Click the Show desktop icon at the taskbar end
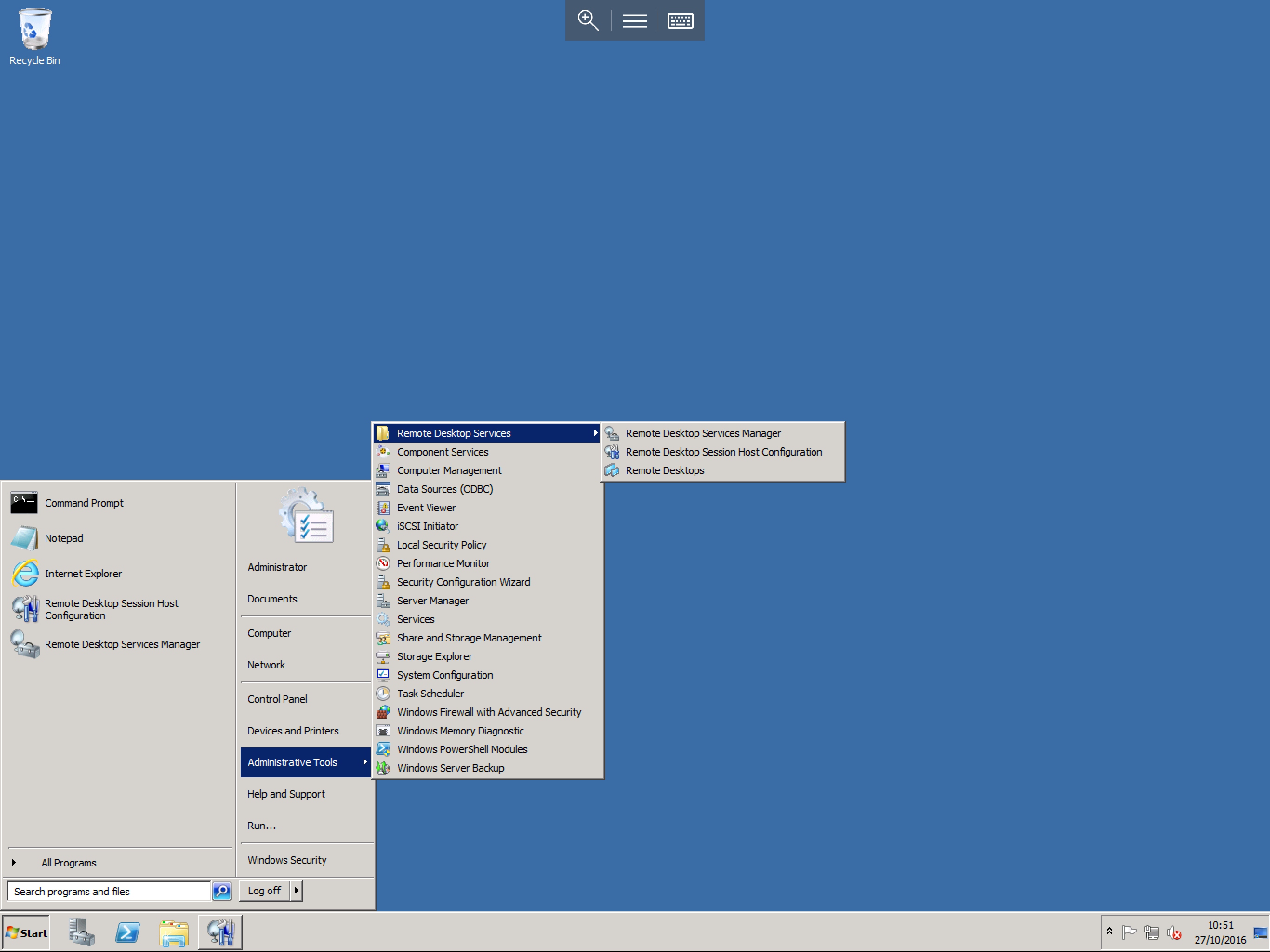 [x=1261, y=932]
